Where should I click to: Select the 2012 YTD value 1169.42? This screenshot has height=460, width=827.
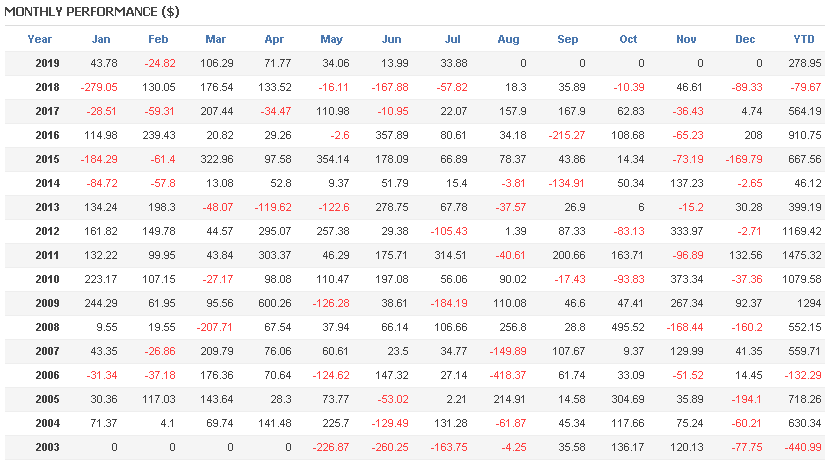[x=802, y=232]
